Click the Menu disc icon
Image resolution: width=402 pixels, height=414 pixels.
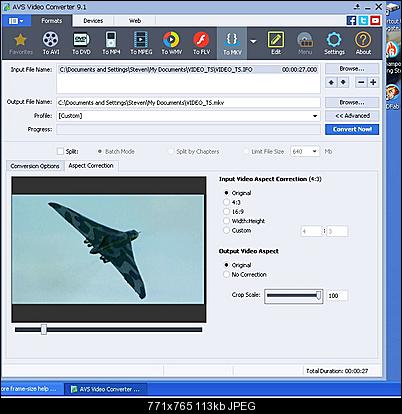305,43
